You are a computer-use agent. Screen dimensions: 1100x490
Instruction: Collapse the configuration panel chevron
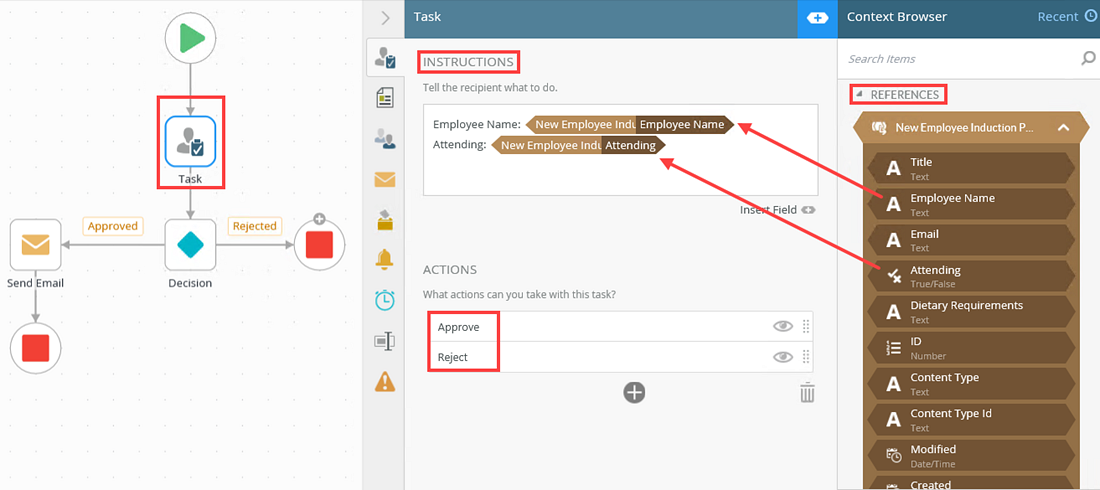point(384,18)
